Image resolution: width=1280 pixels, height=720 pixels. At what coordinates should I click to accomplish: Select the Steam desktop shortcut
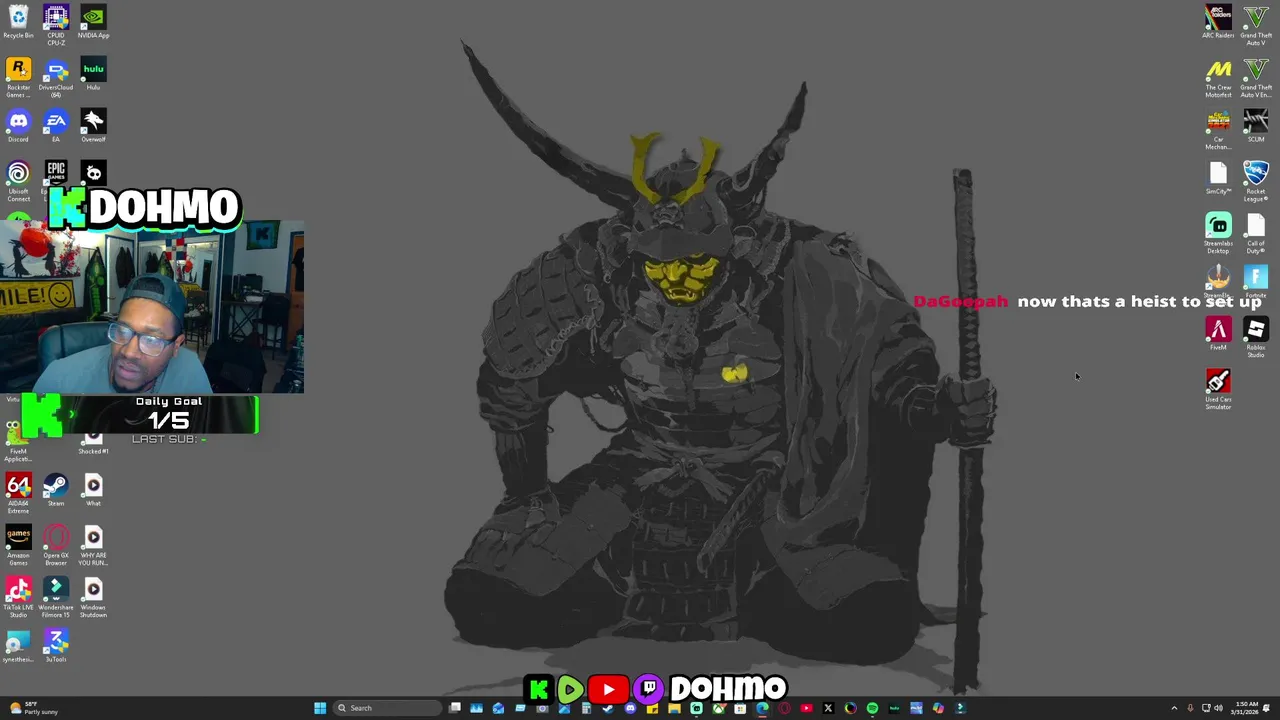[56, 490]
